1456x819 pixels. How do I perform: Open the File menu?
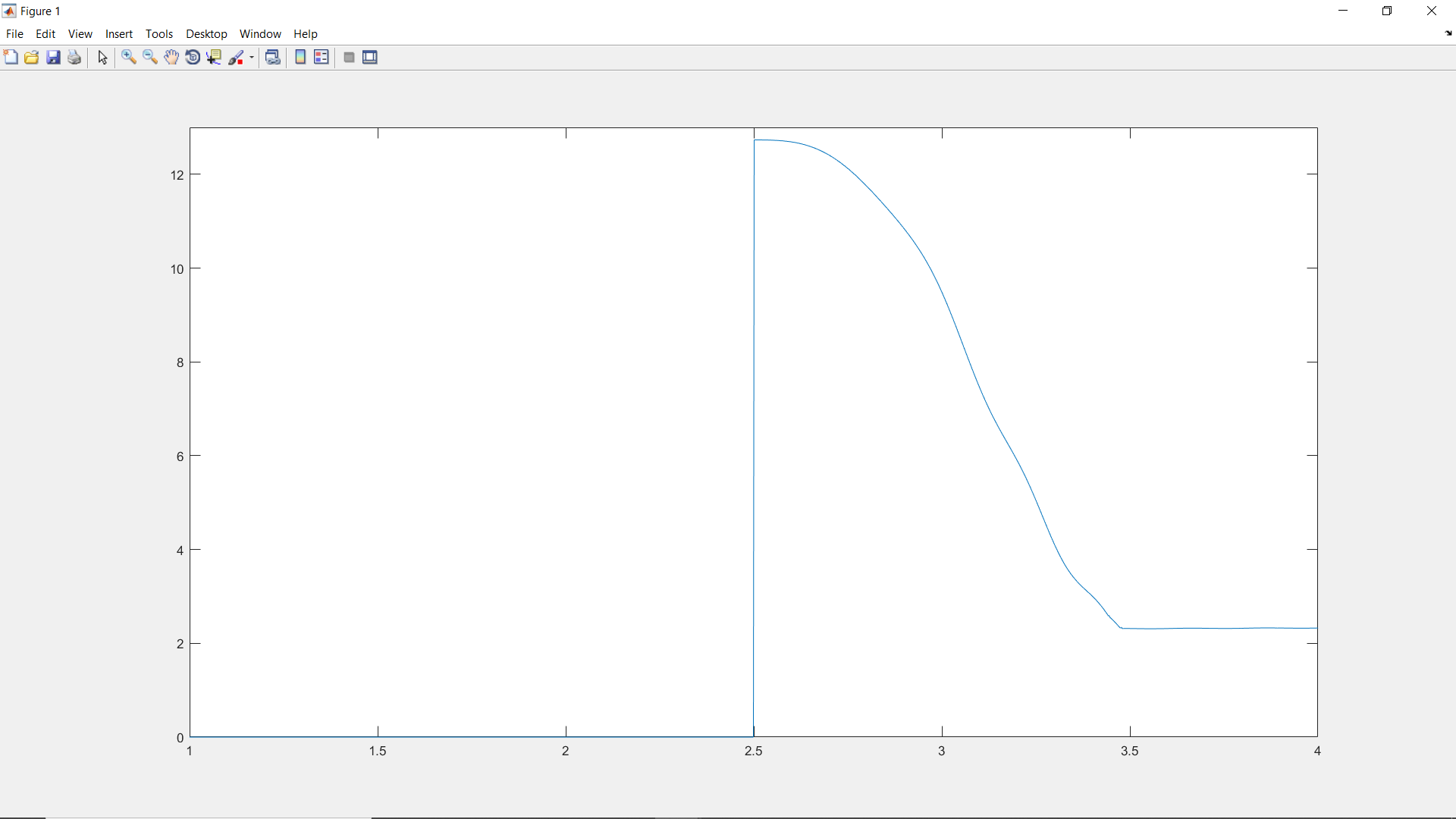(x=14, y=34)
